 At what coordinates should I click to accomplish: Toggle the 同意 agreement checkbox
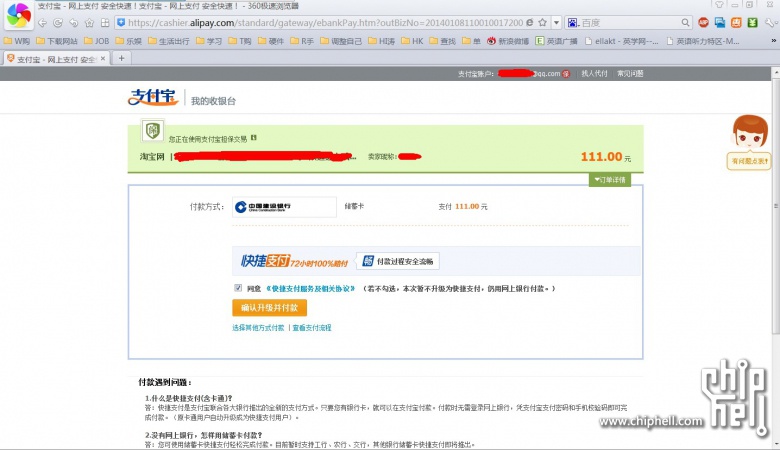(x=238, y=288)
